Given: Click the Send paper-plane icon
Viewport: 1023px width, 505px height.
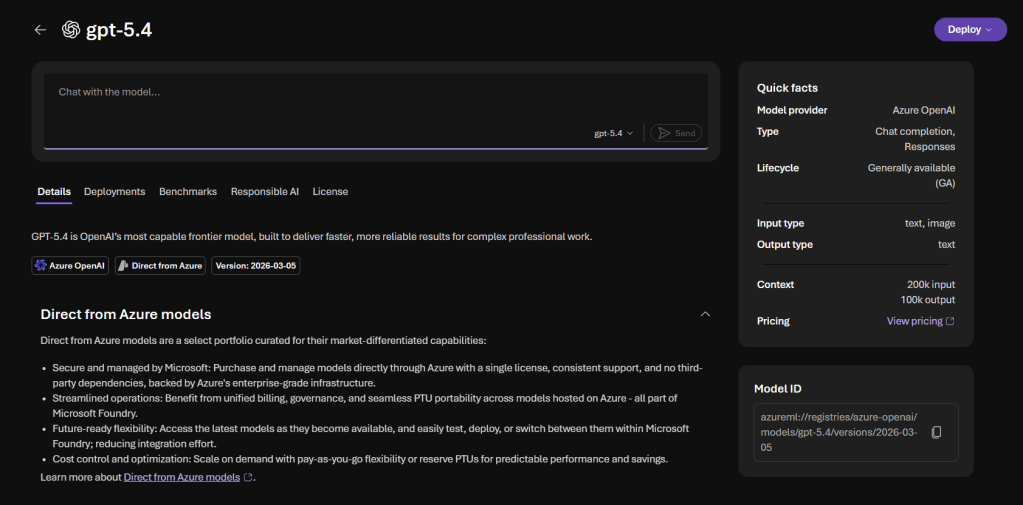Looking at the screenshot, I should (662, 133).
